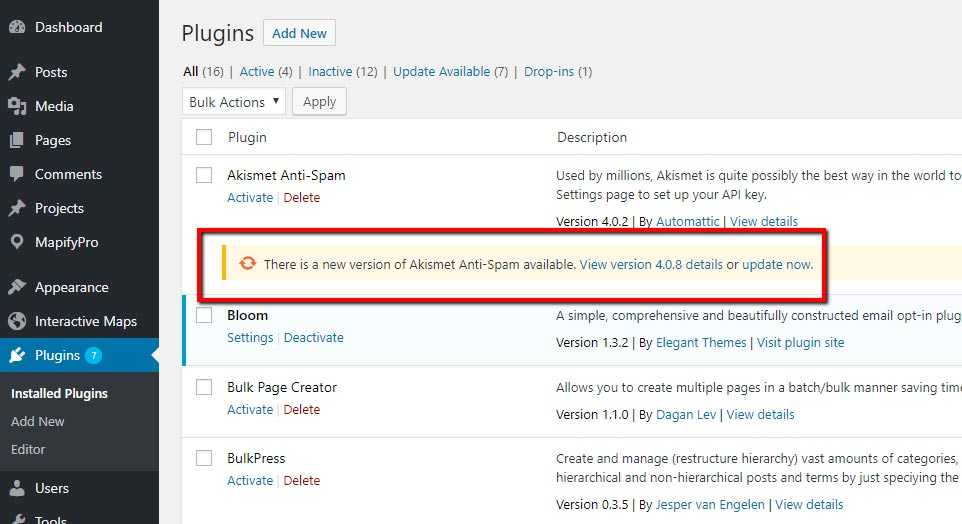Open the Bulk Actions dropdown
The image size is (962, 524).
(x=235, y=102)
